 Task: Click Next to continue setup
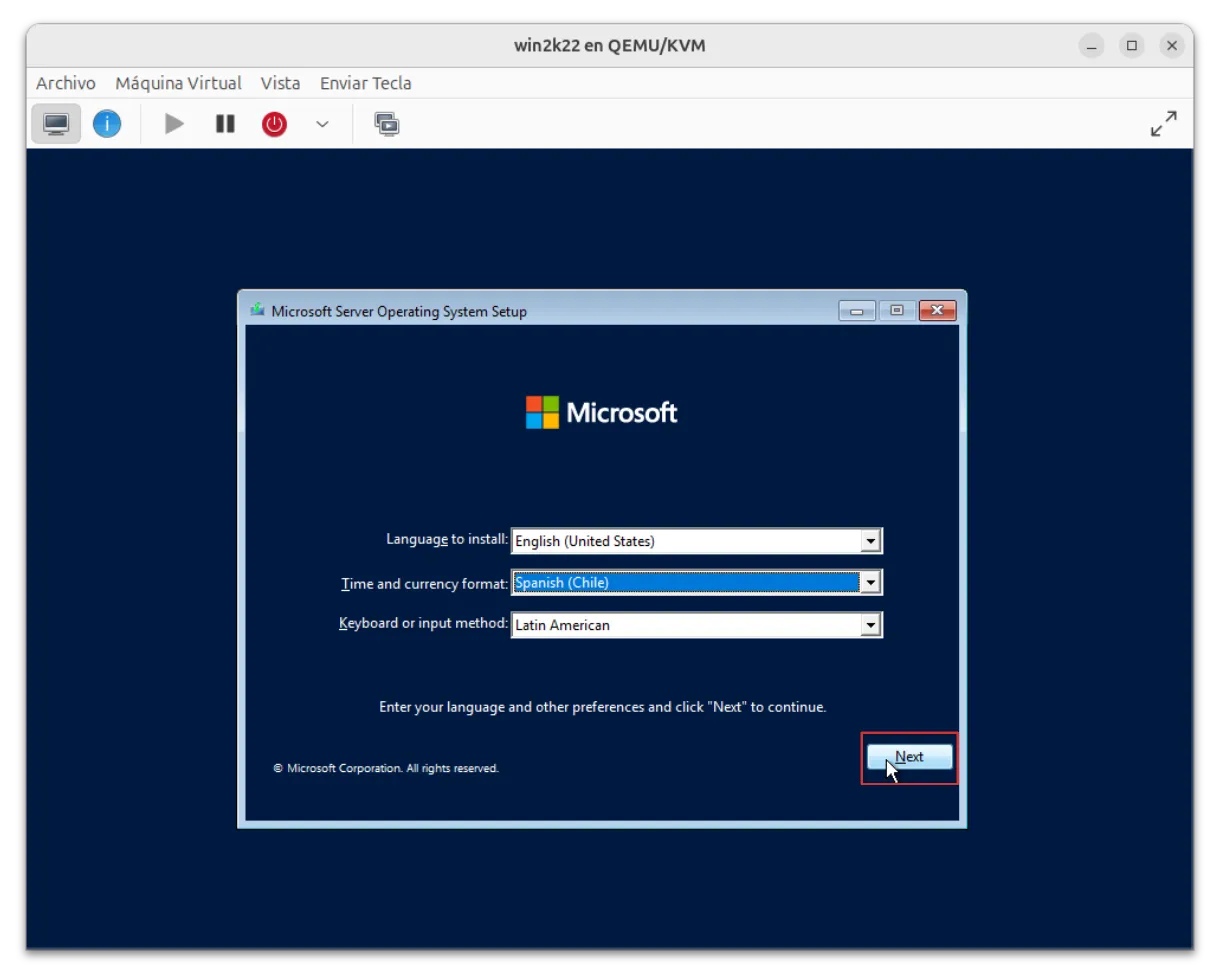909,757
